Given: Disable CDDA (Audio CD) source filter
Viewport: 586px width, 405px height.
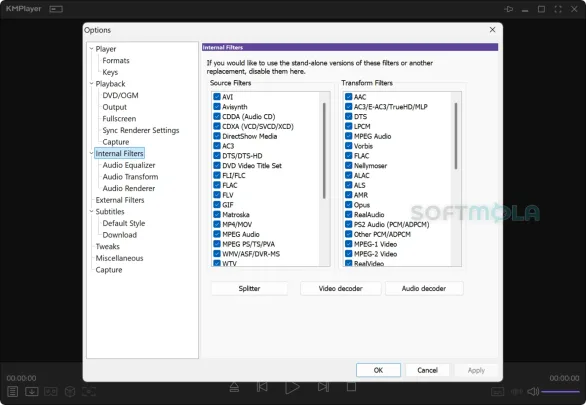Looking at the screenshot, I should click(217, 116).
